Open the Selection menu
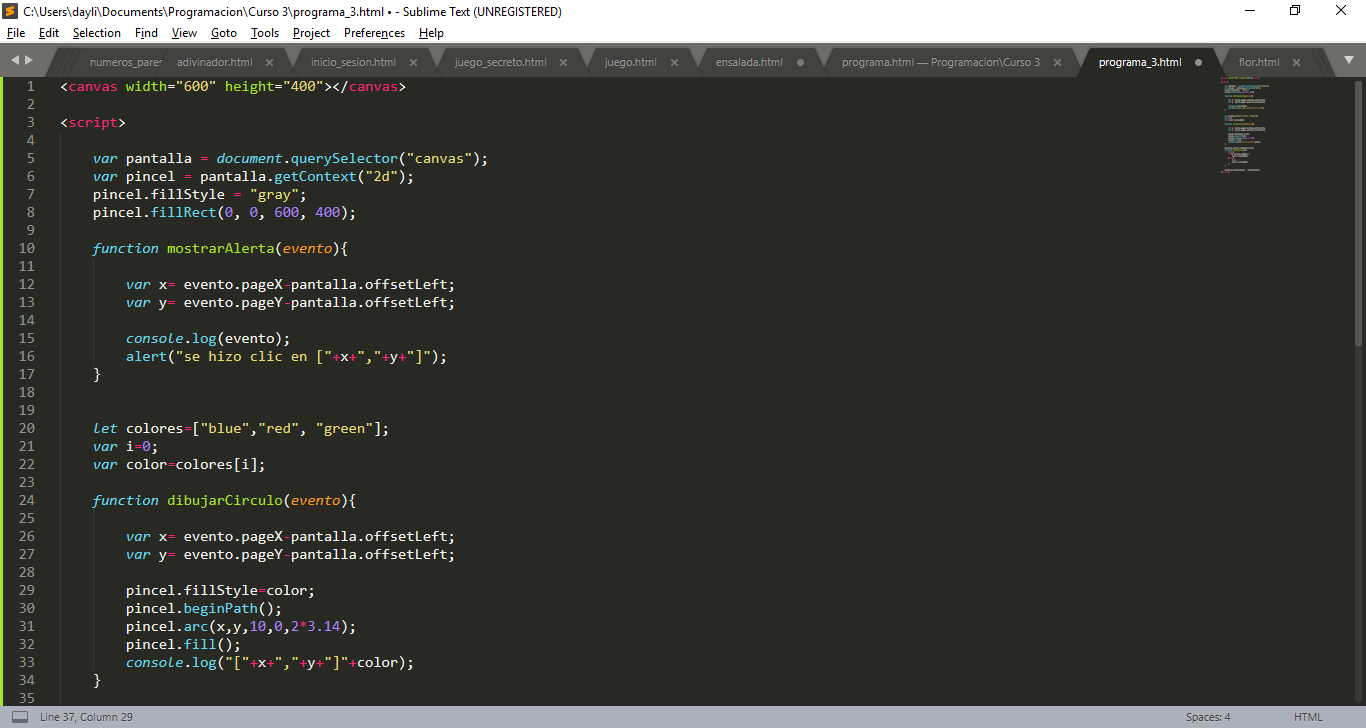This screenshot has height=728, width=1366. 97,33
